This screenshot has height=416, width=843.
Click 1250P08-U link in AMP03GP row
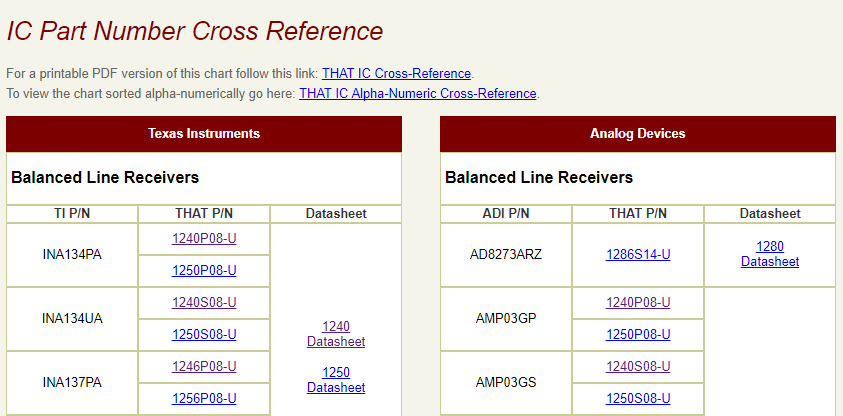[x=638, y=335]
